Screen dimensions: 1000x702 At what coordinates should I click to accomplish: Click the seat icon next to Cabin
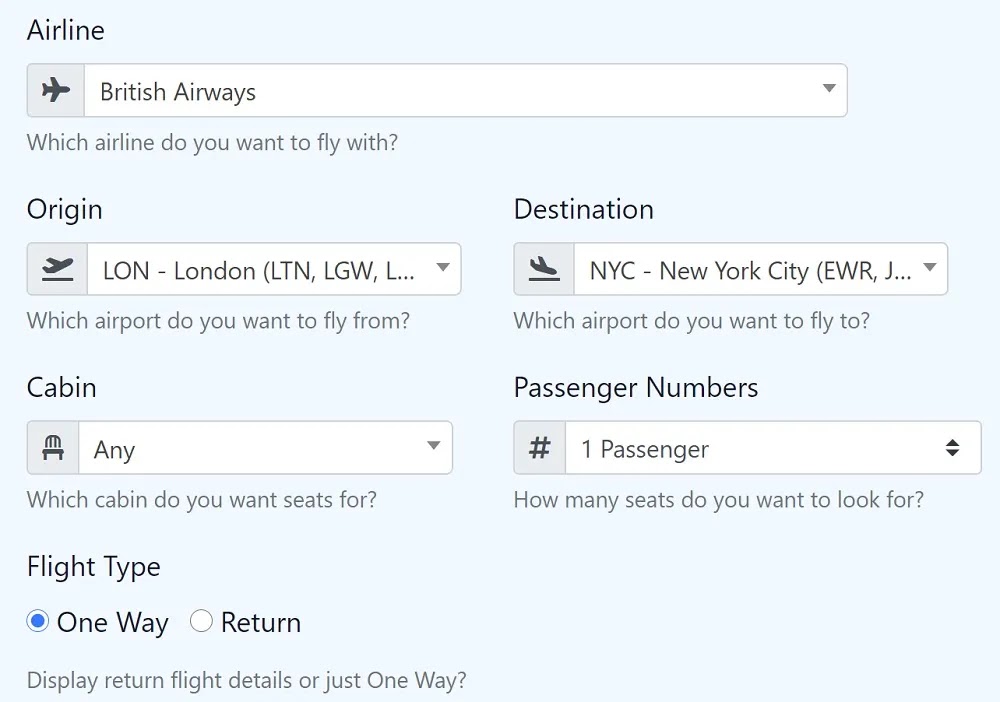pos(53,448)
